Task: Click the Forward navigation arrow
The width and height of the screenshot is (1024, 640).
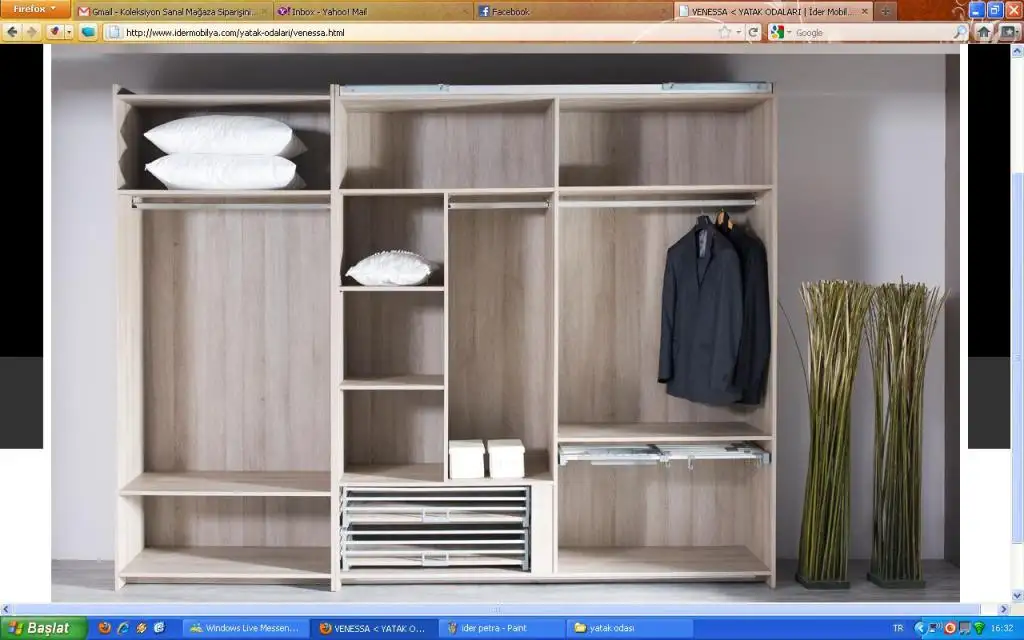Action: click(31, 32)
